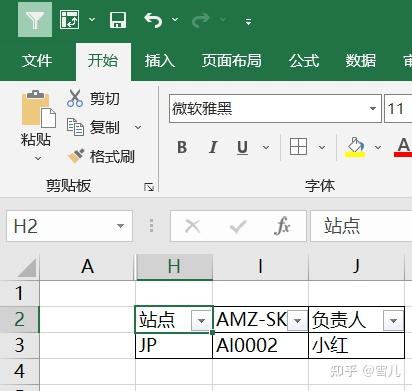
Task: Save the workbook with the floppy disk icon
Action: point(118,20)
